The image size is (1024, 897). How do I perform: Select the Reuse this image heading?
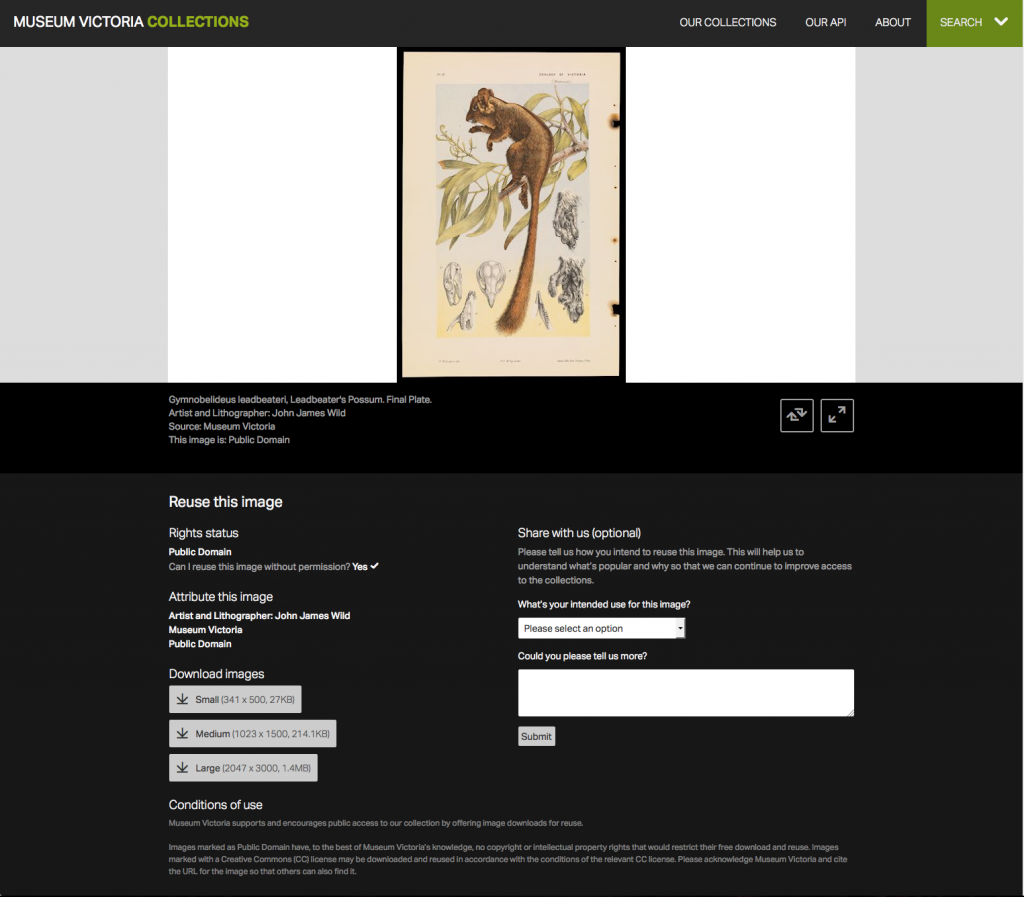point(225,502)
